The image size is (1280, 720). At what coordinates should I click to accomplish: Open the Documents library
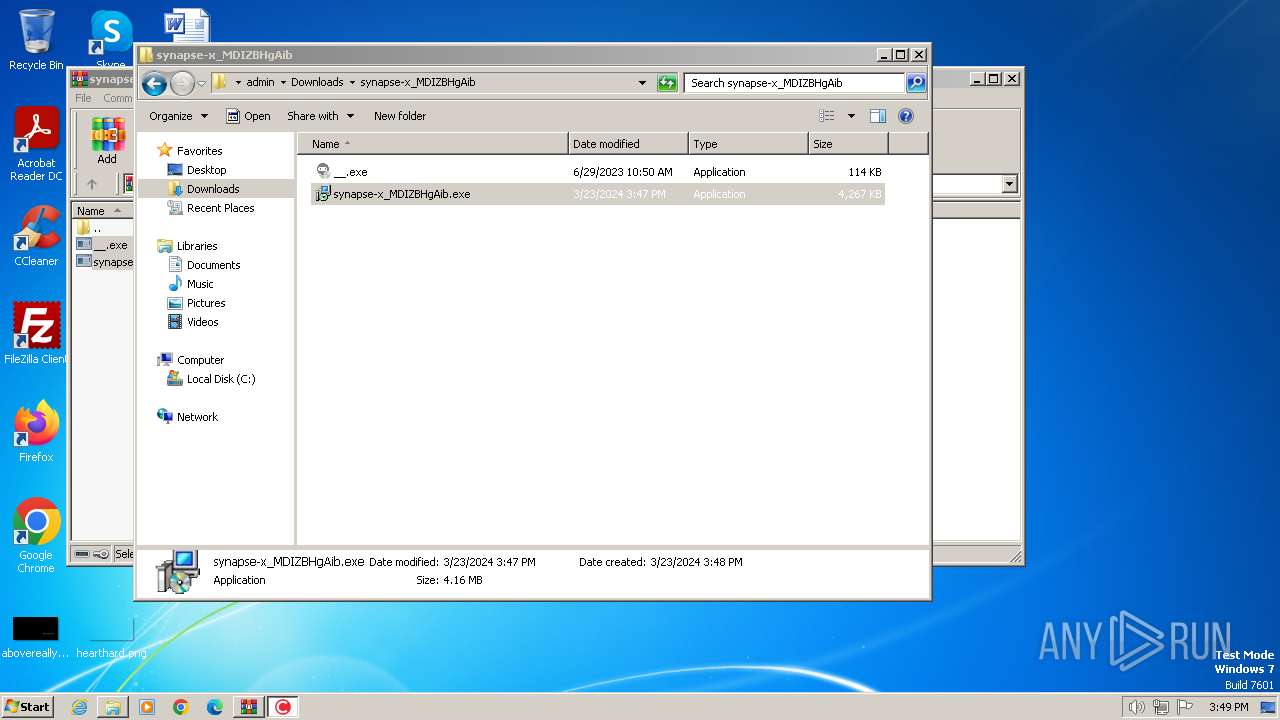pyautogui.click(x=213, y=265)
